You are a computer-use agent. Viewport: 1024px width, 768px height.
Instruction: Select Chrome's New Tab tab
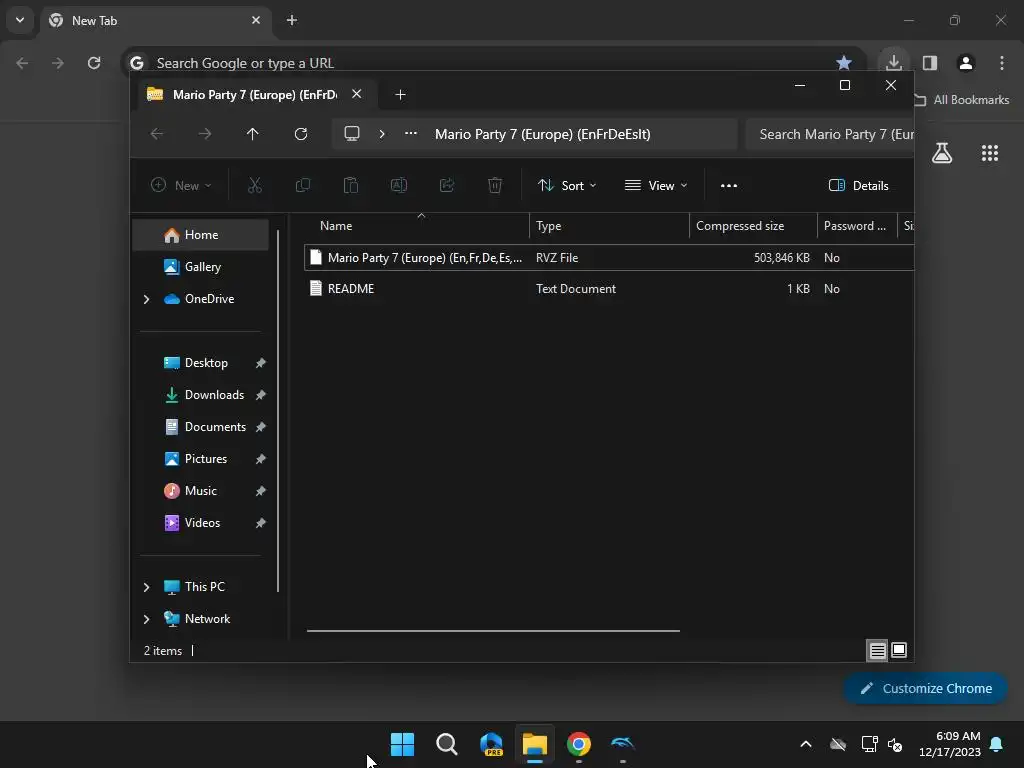(x=155, y=20)
